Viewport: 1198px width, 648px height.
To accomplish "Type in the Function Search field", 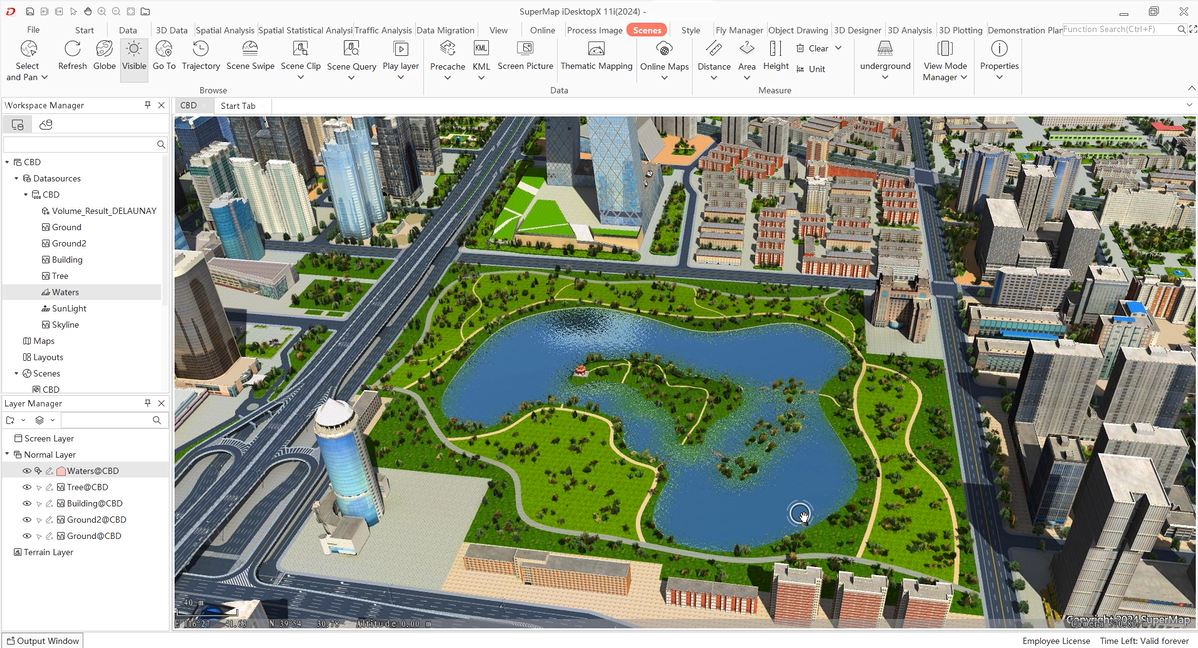I will tap(1113, 28).
